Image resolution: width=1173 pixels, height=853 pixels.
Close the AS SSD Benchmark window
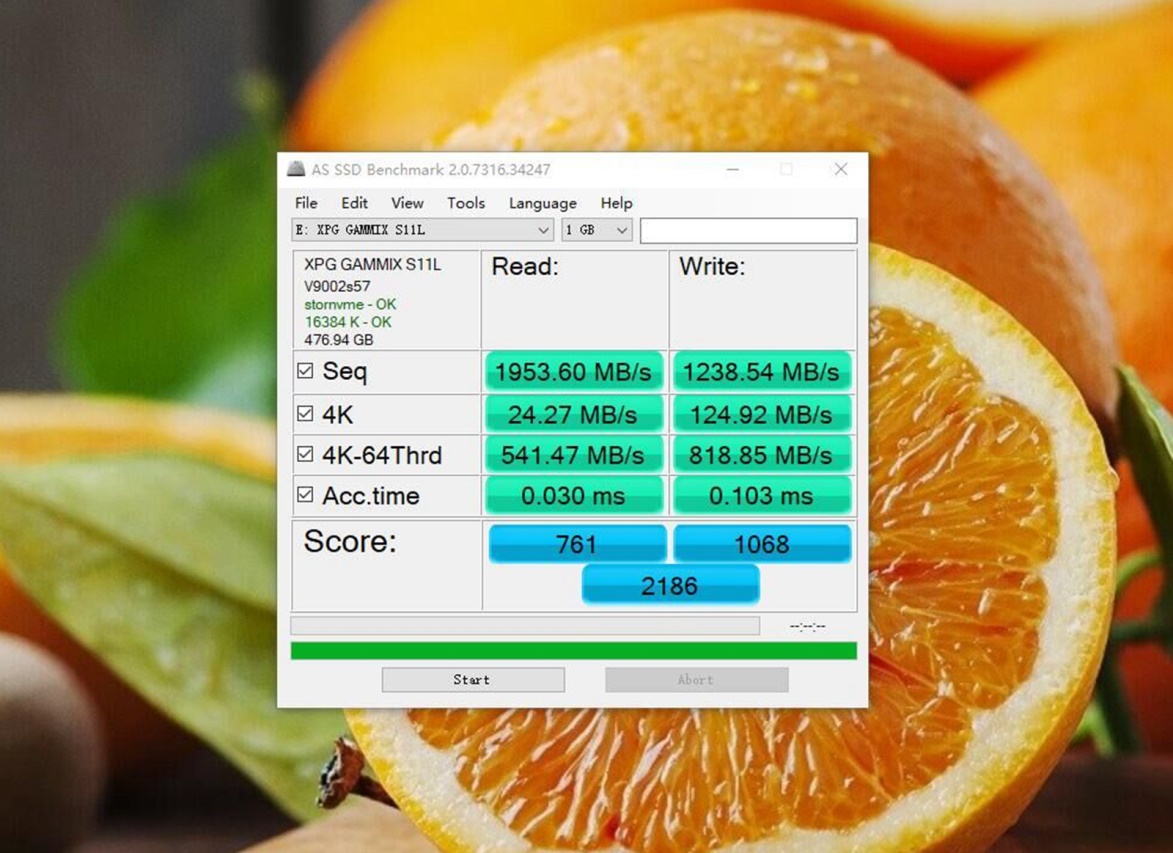(840, 169)
